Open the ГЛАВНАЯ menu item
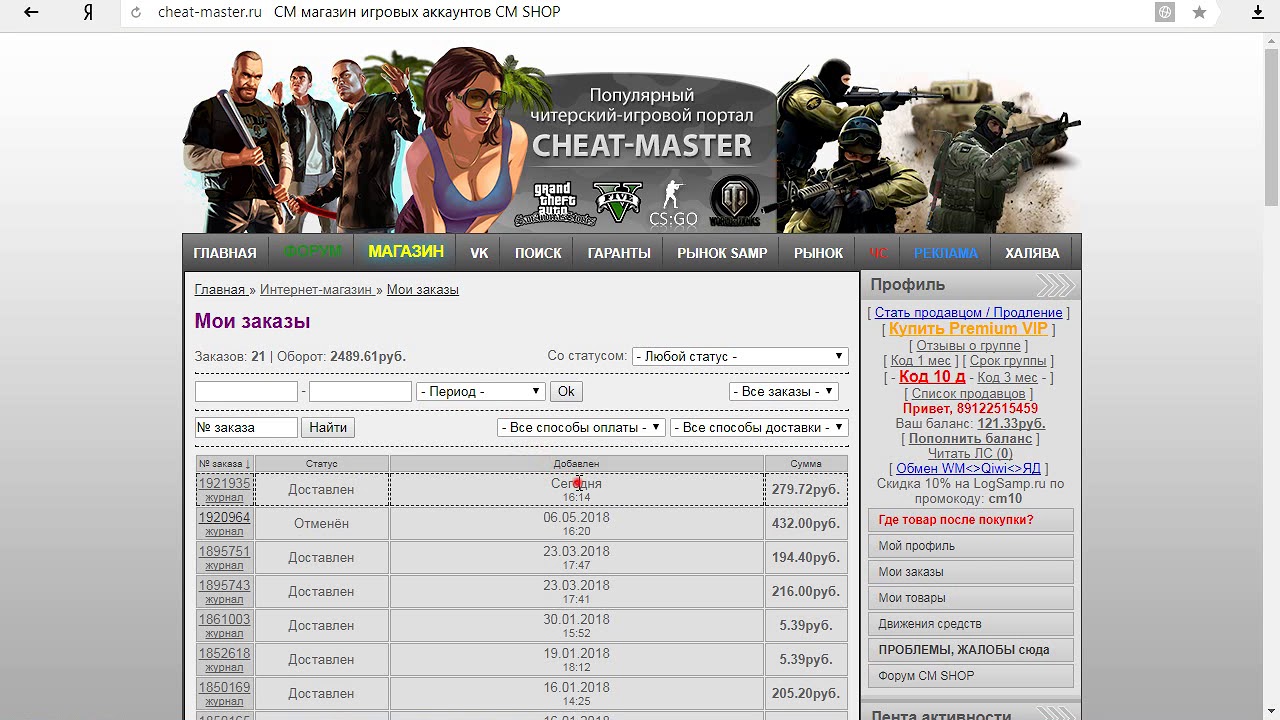The height and width of the screenshot is (720, 1280). (225, 253)
